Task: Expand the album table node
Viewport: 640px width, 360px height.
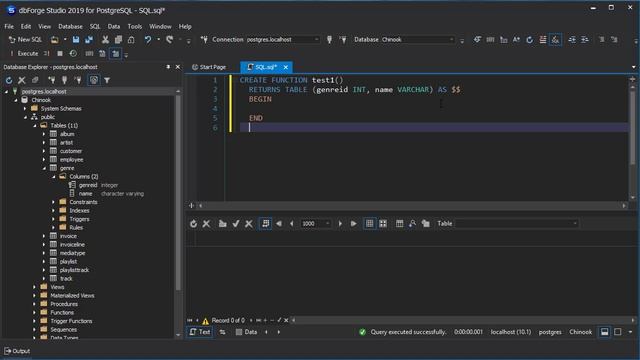Action: [44, 134]
